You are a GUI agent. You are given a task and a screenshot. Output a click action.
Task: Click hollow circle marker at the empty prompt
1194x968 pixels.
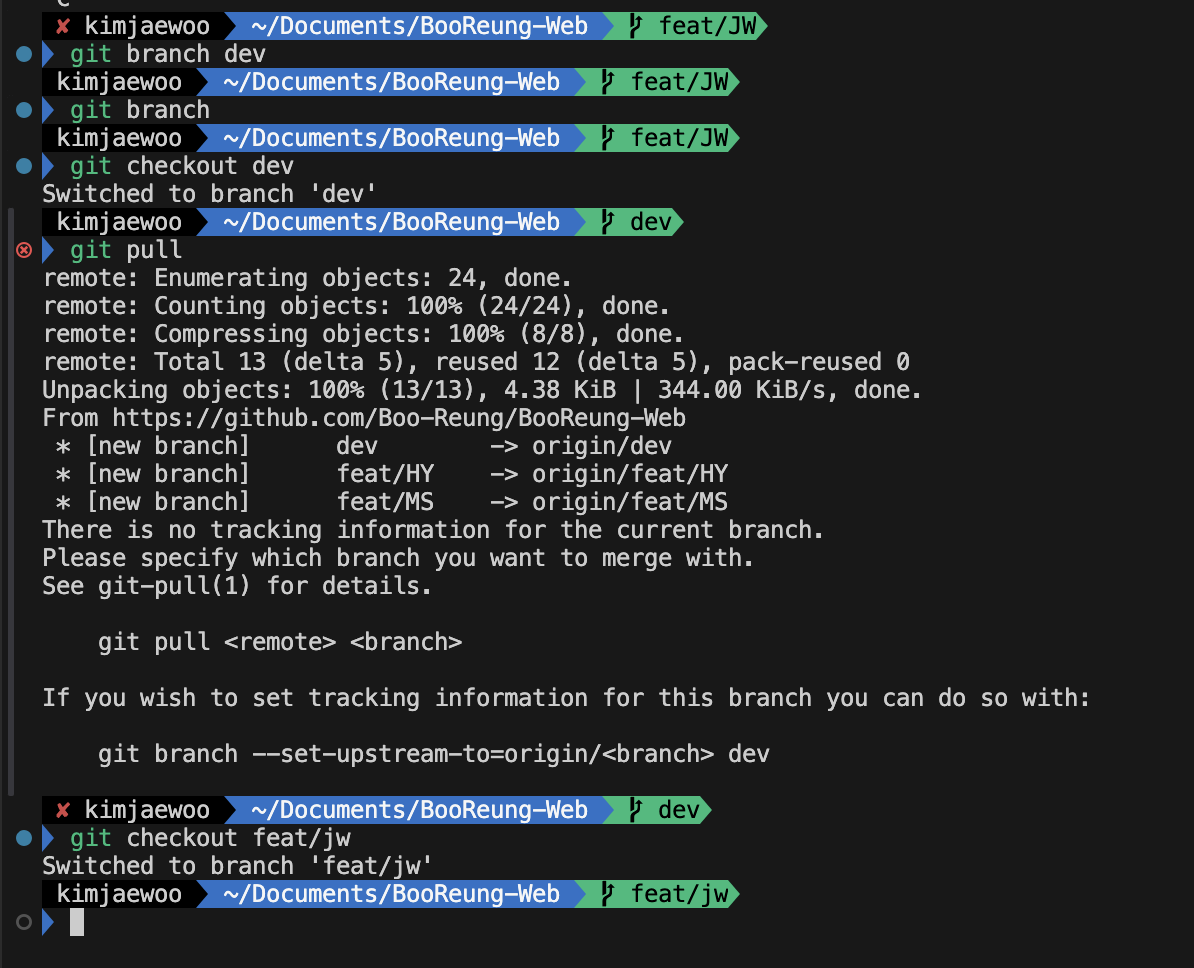coord(24,922)
